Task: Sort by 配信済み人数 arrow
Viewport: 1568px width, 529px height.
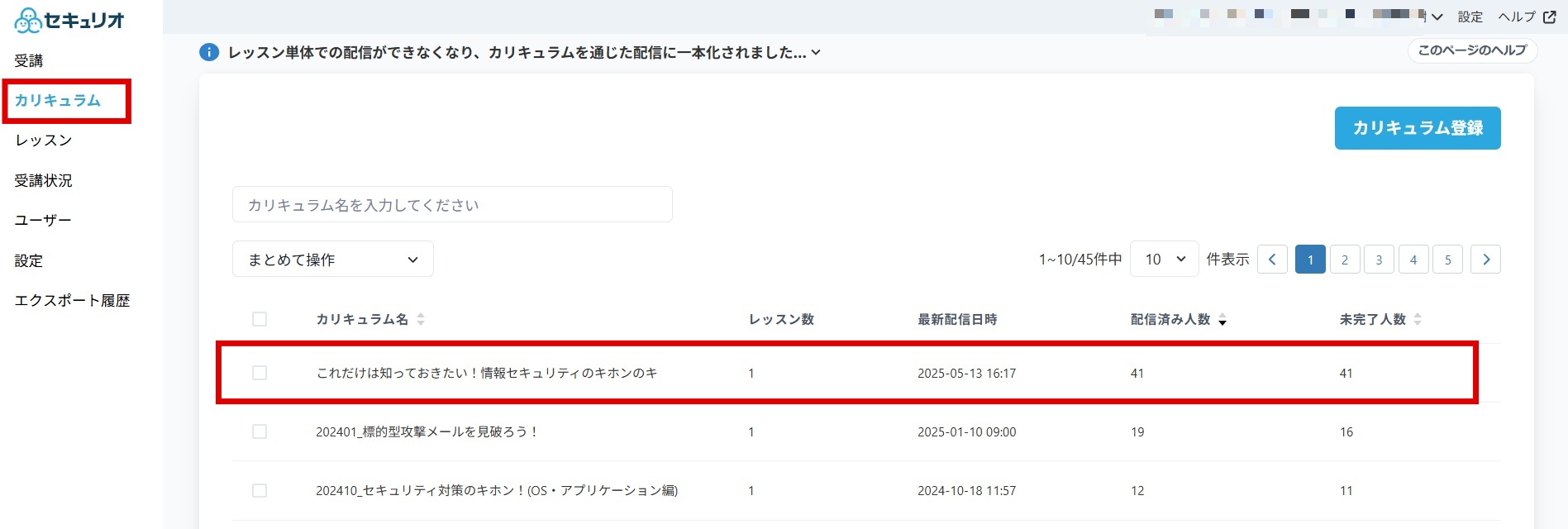Action: click(x=1222, y=320)
